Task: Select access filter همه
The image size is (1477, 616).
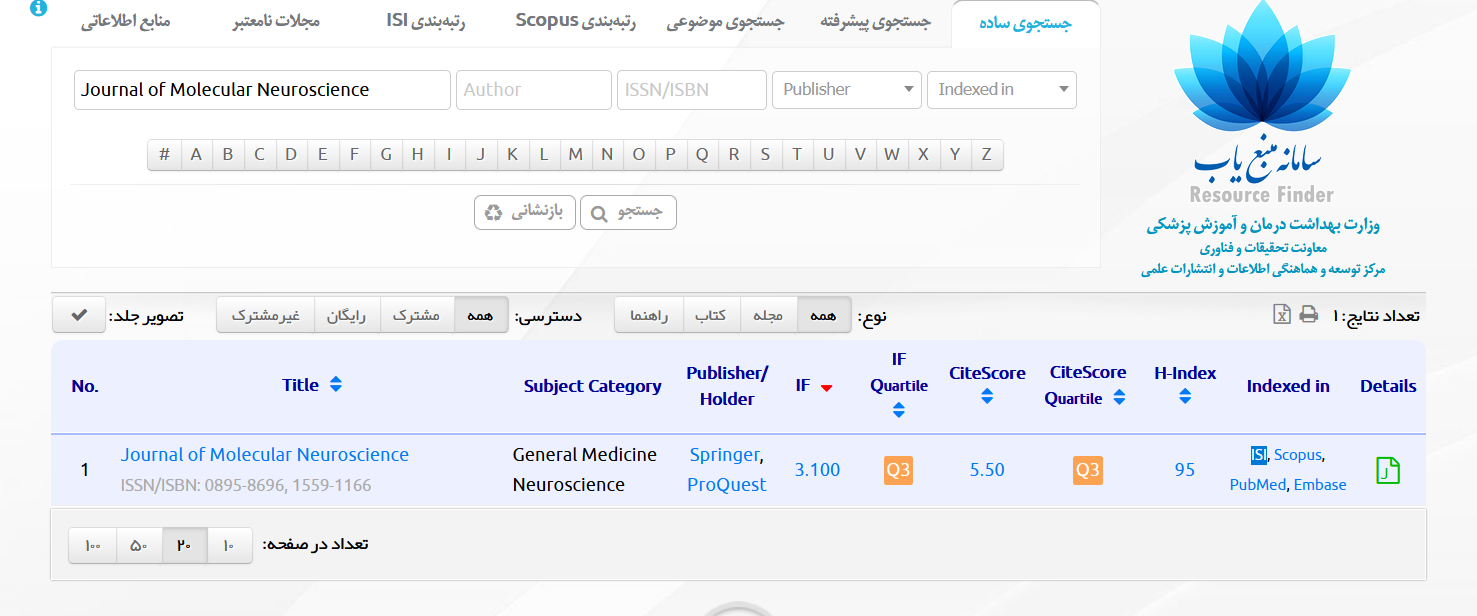Action: (481, 315)
